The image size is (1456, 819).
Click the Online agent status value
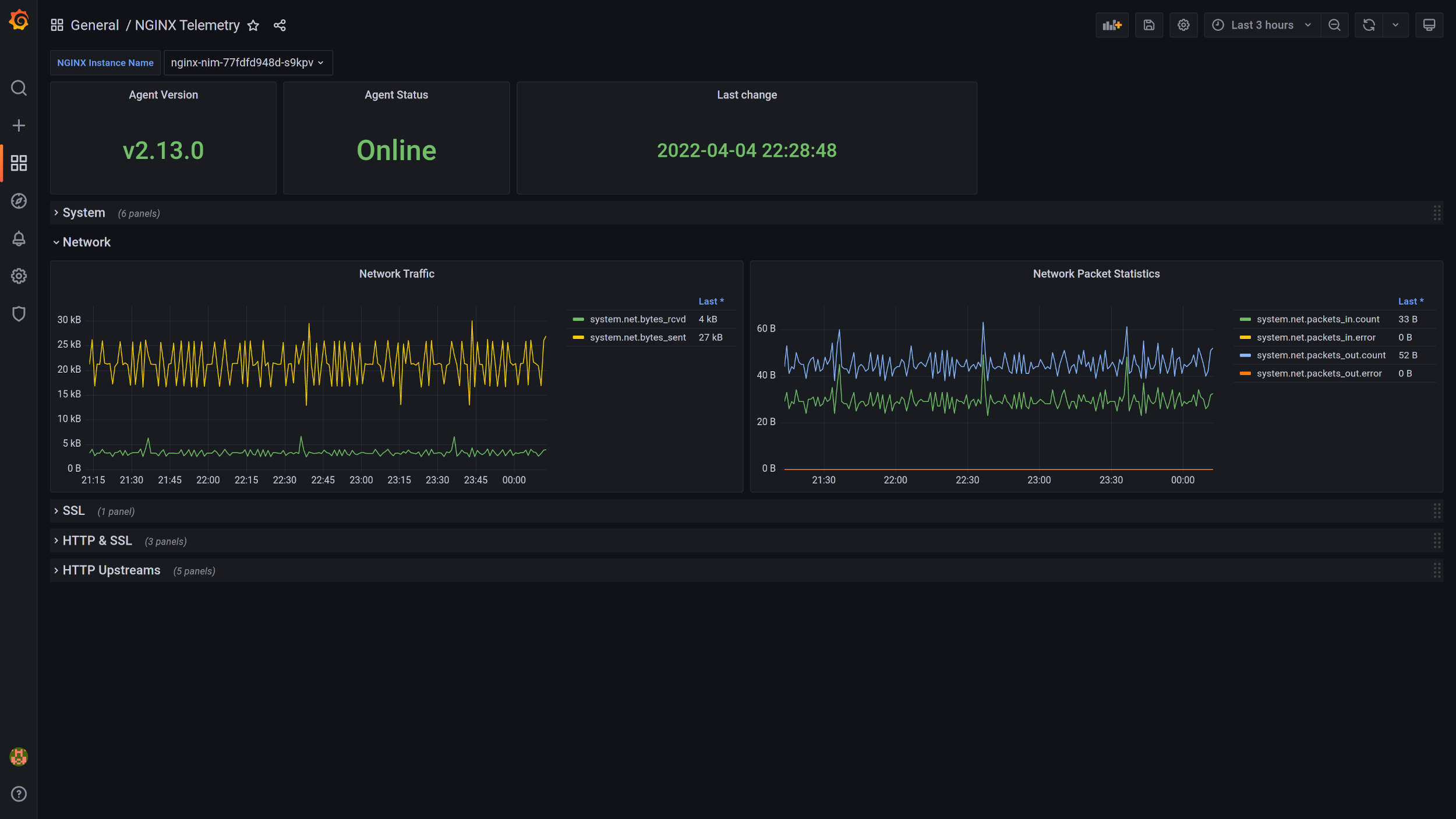[396, 150]
